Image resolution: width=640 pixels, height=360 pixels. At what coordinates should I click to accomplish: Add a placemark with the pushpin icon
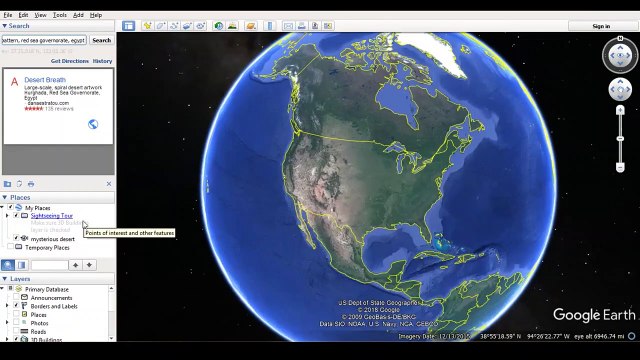(x=148, y=26)
